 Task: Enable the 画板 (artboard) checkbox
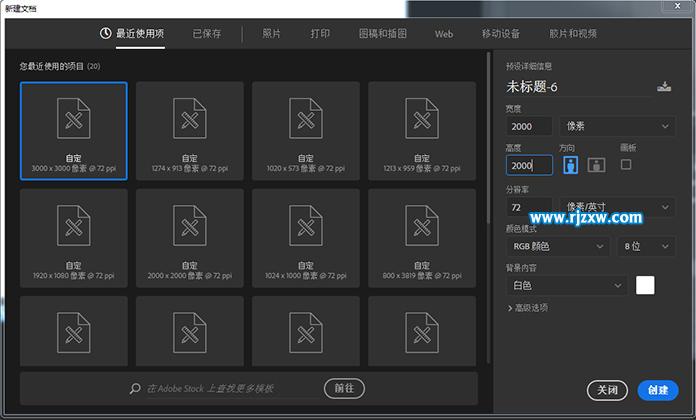[626, 165]
